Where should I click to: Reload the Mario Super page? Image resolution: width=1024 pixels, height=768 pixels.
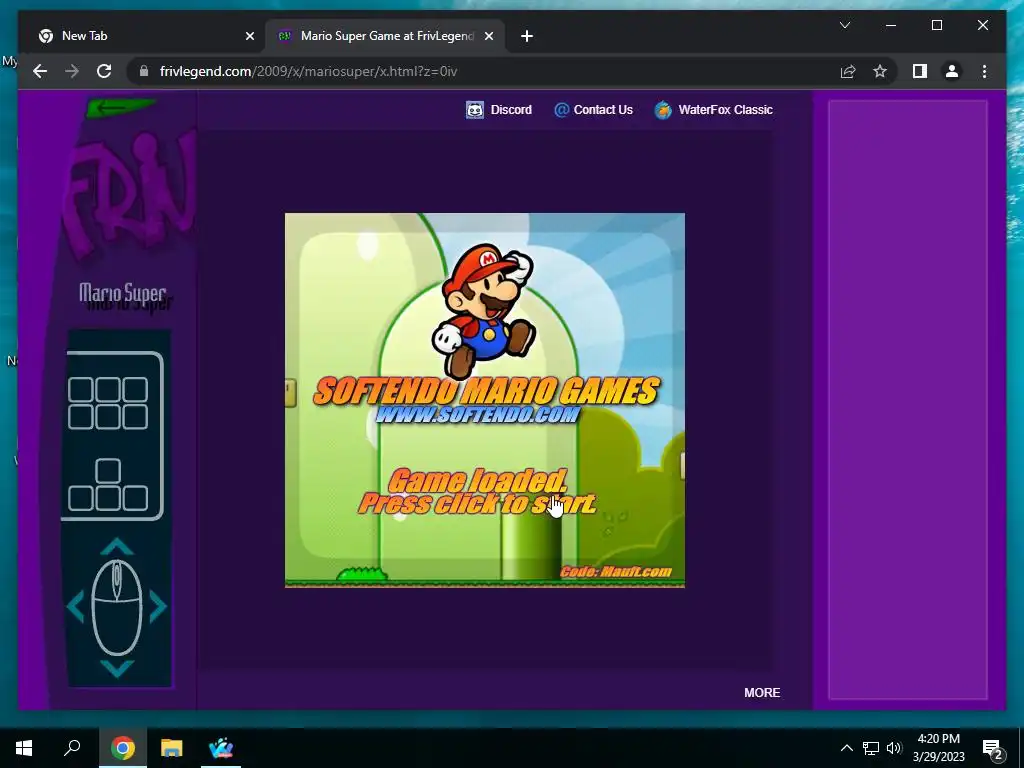click(x=104, y=71)
